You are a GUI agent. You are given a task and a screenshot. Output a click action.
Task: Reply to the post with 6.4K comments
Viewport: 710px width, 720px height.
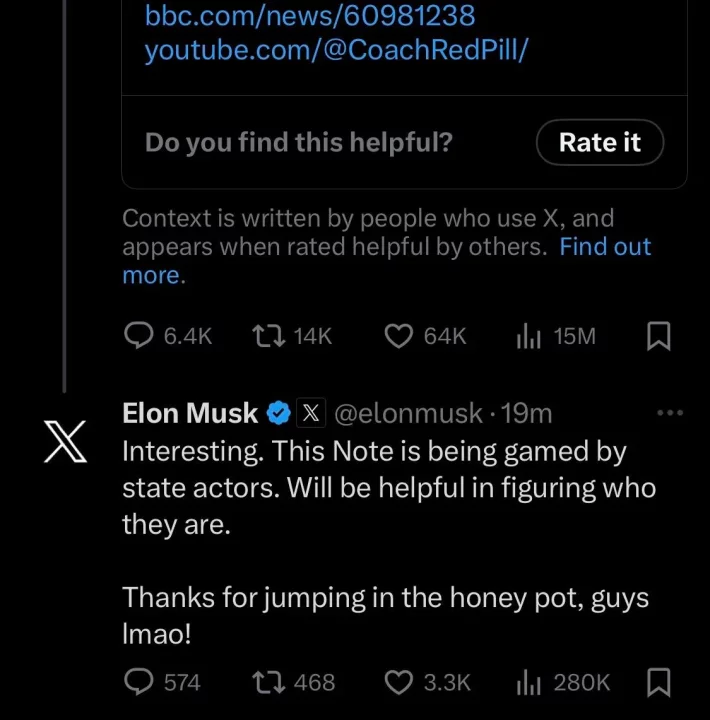138,336
